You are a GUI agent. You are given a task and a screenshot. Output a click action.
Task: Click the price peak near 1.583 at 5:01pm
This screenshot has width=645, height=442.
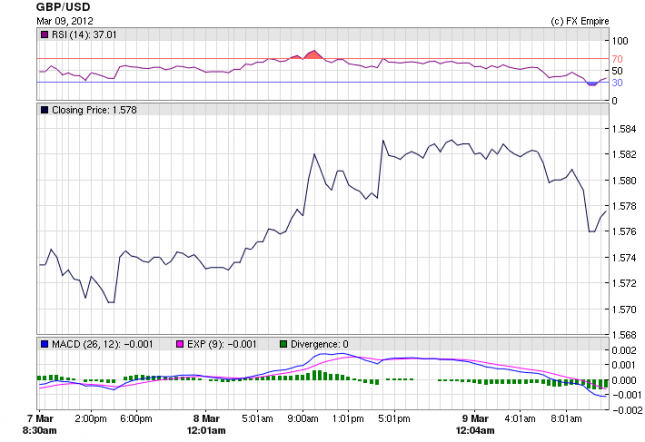click(383, 141)
